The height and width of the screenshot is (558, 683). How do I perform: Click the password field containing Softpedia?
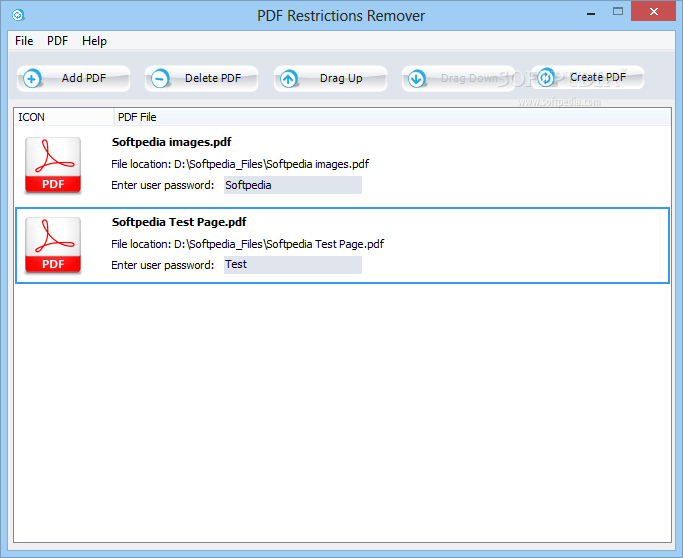point(293,185)
